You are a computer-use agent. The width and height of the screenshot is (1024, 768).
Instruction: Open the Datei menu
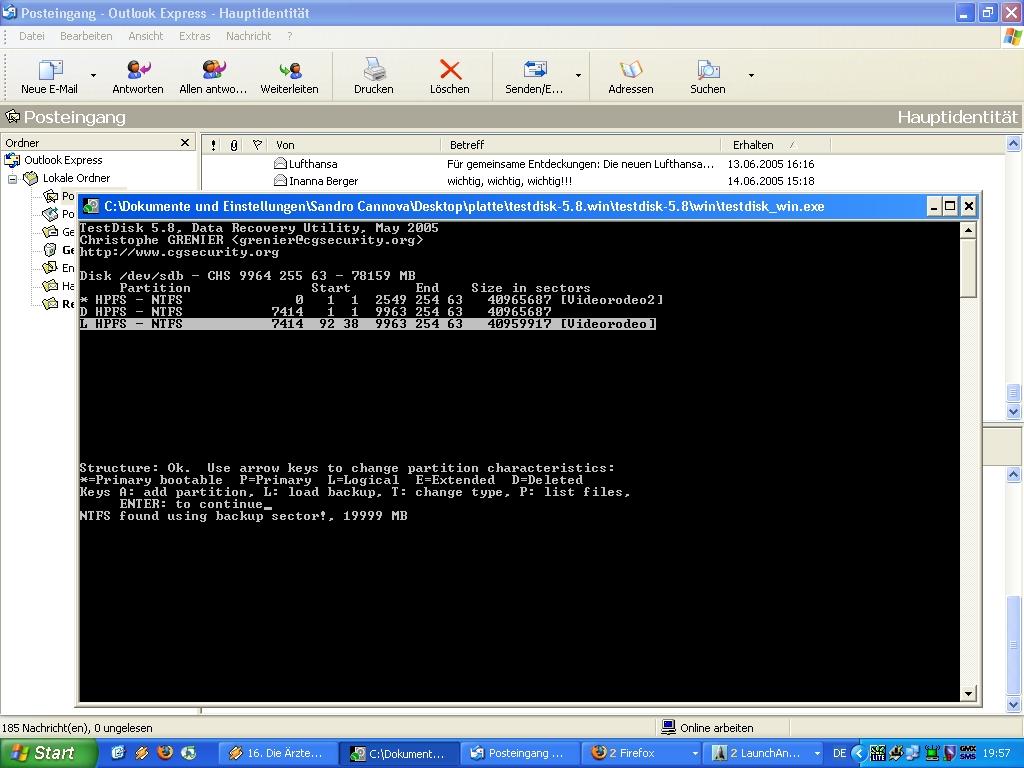[x=31, y=36]
